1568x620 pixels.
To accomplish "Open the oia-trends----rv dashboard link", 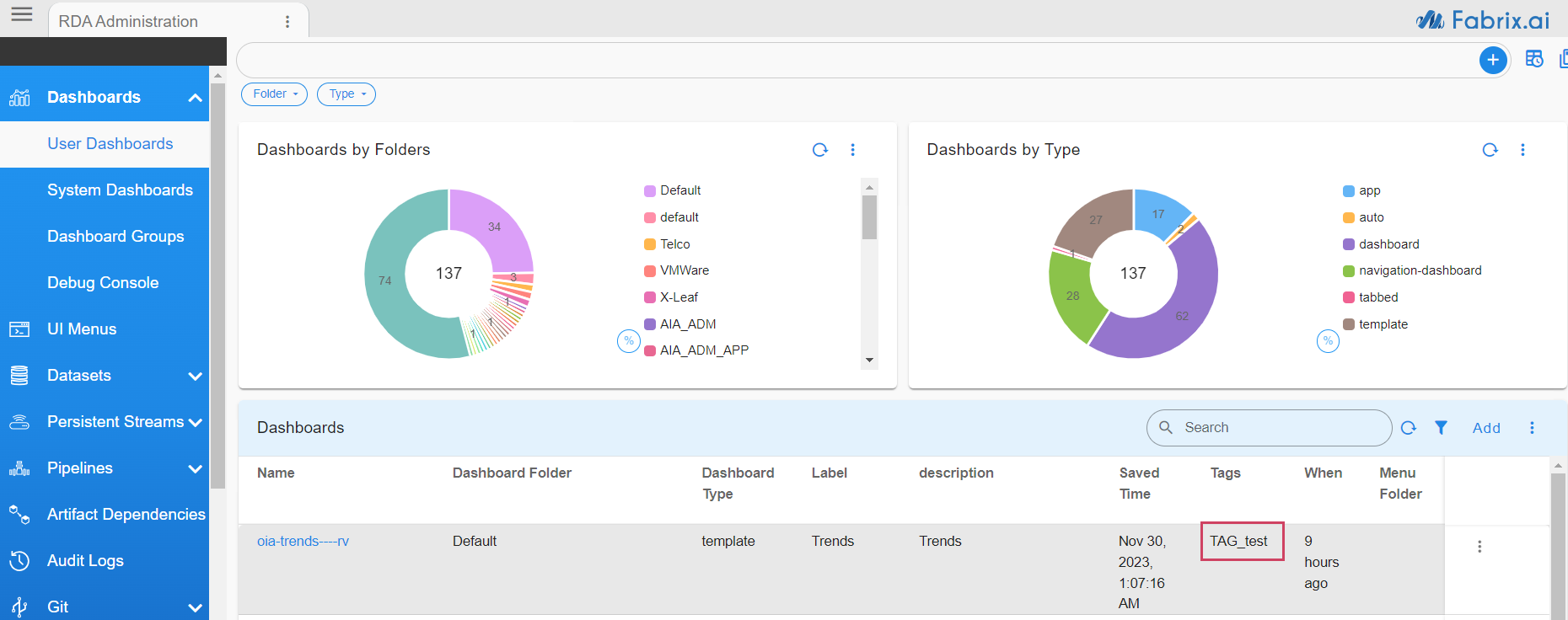I will click(303, 541).
